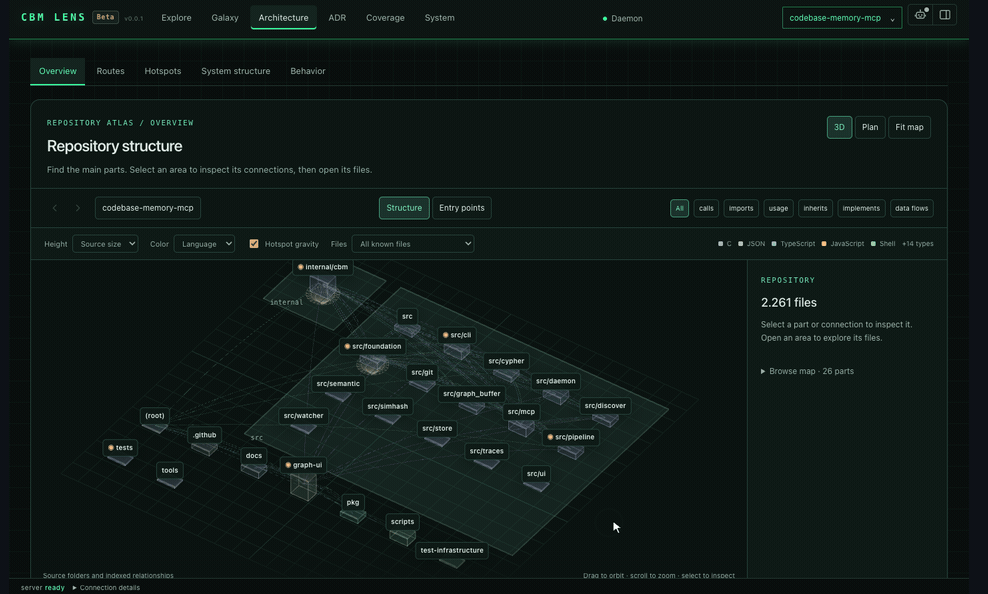Open the Files All known files dropdown

(413, 244)
